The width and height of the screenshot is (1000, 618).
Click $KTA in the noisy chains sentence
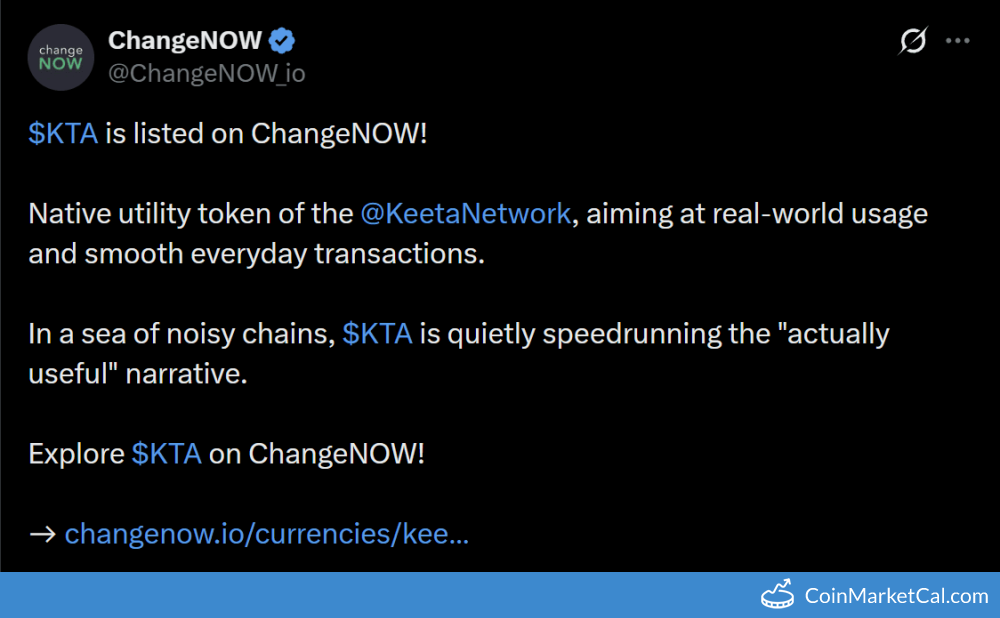pyautogui.click(x=377, y=334)
